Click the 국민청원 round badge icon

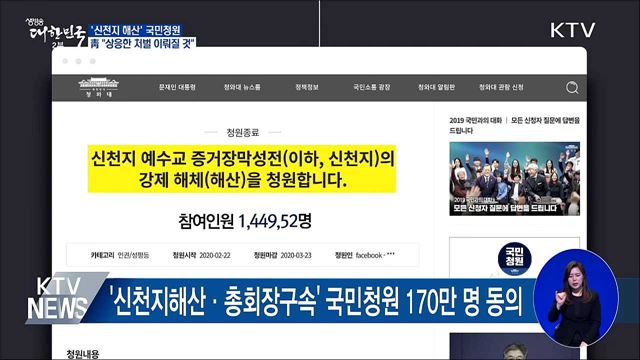(x=514, y=259)
